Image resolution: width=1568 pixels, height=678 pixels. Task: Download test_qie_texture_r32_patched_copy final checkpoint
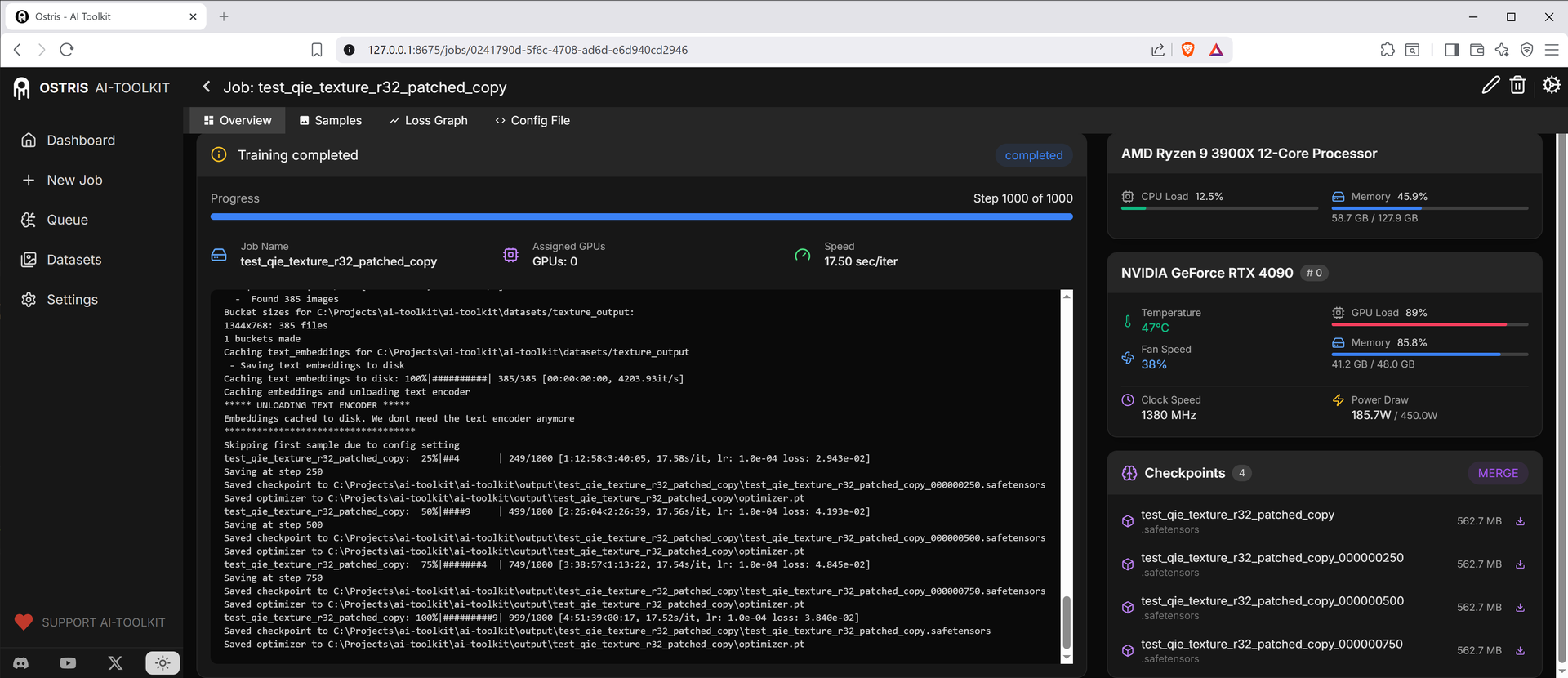(x=1520, y=521)
